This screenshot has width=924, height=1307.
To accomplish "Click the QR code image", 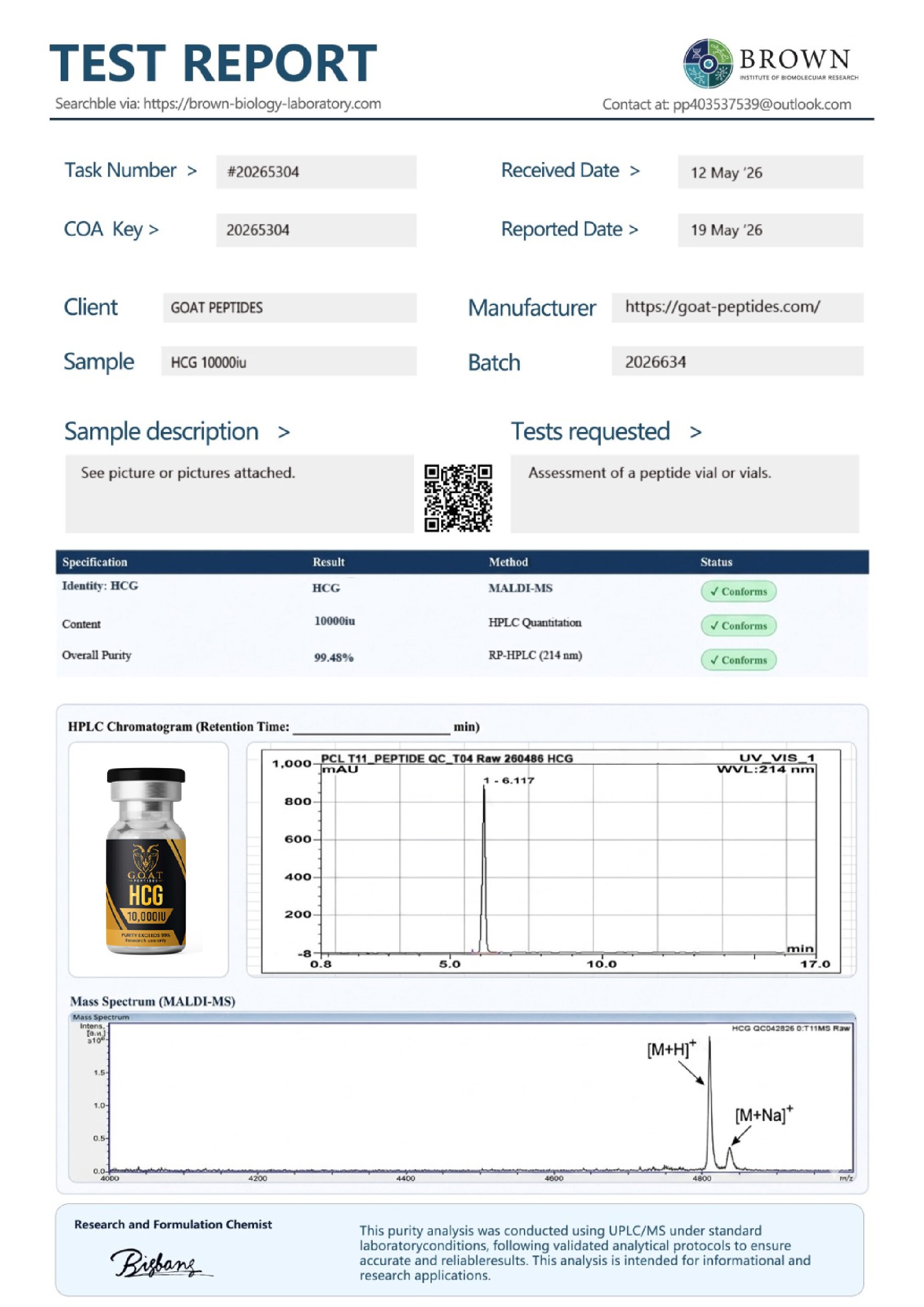I will (458, 498).
